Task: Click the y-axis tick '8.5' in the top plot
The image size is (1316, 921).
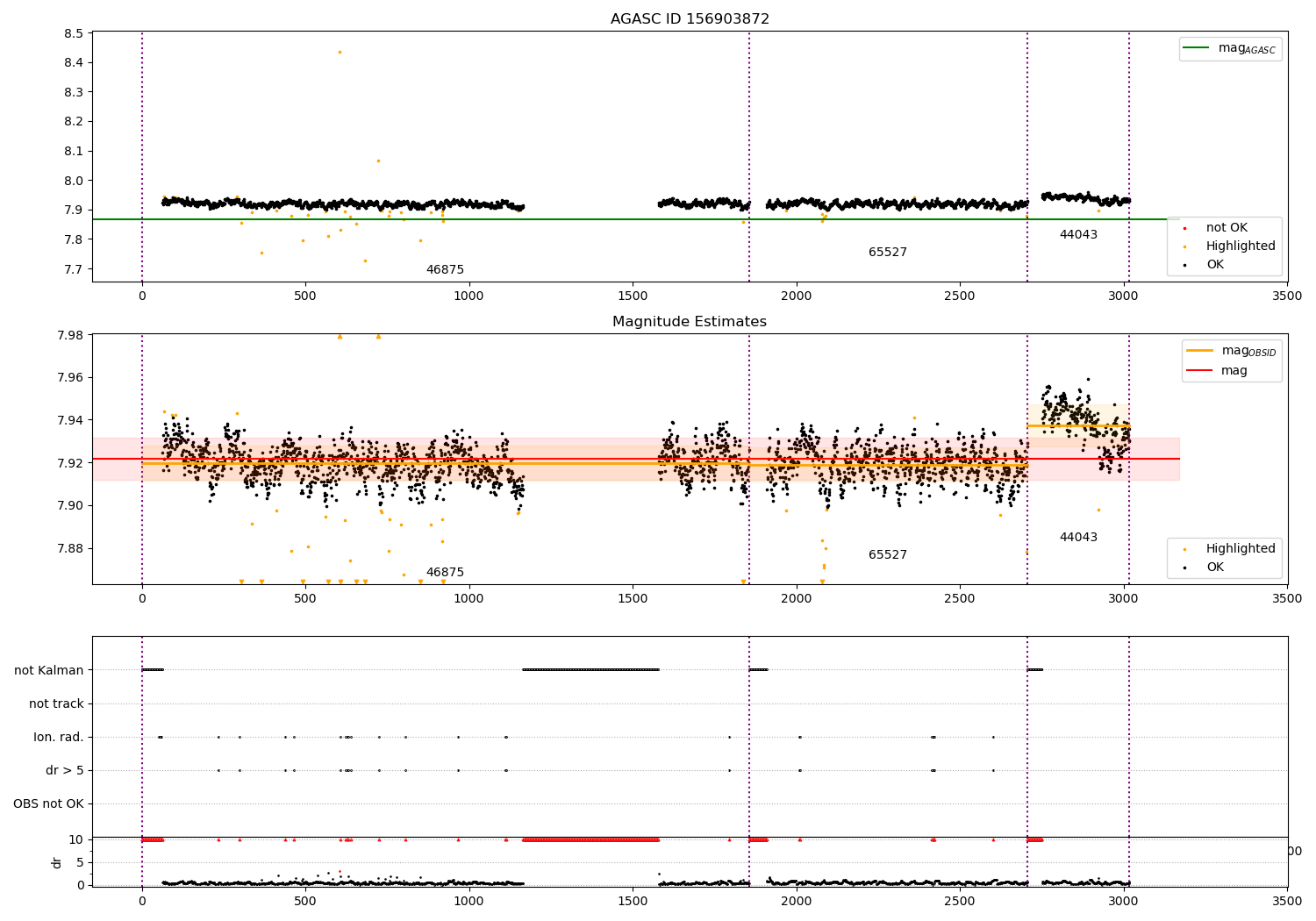Action: point(75,33)
